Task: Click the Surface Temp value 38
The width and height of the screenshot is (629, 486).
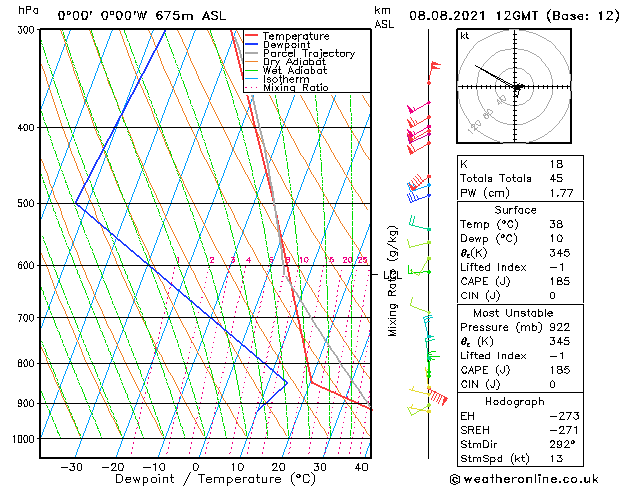Action: 556,224
